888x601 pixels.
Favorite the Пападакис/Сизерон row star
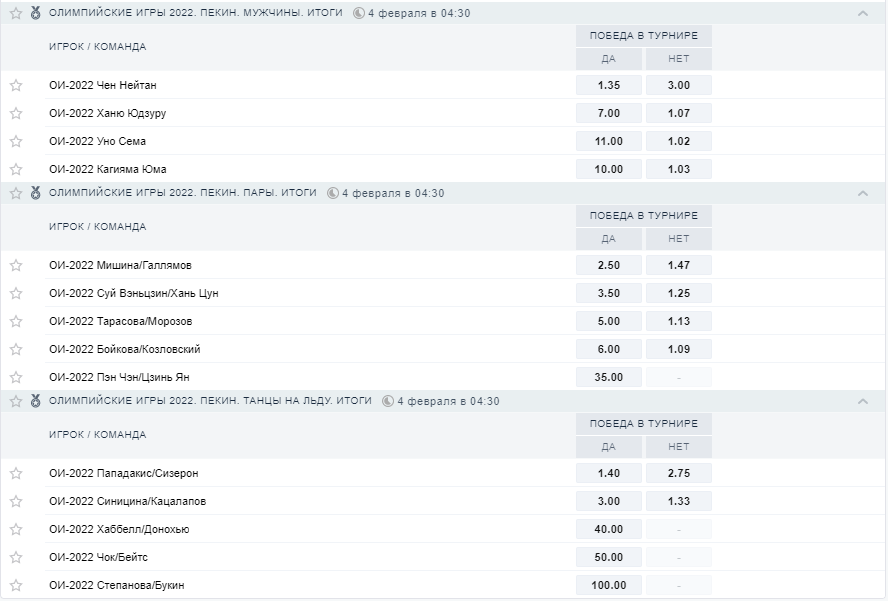click(x=16, y=473)
